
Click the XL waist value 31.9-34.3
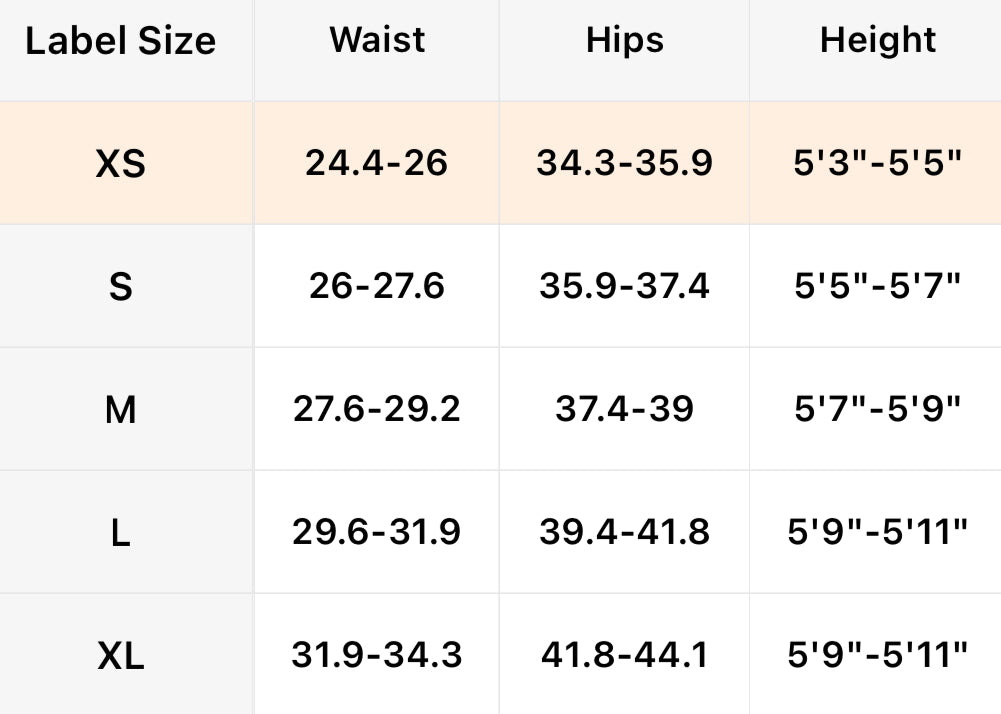(x=377, y=655)
